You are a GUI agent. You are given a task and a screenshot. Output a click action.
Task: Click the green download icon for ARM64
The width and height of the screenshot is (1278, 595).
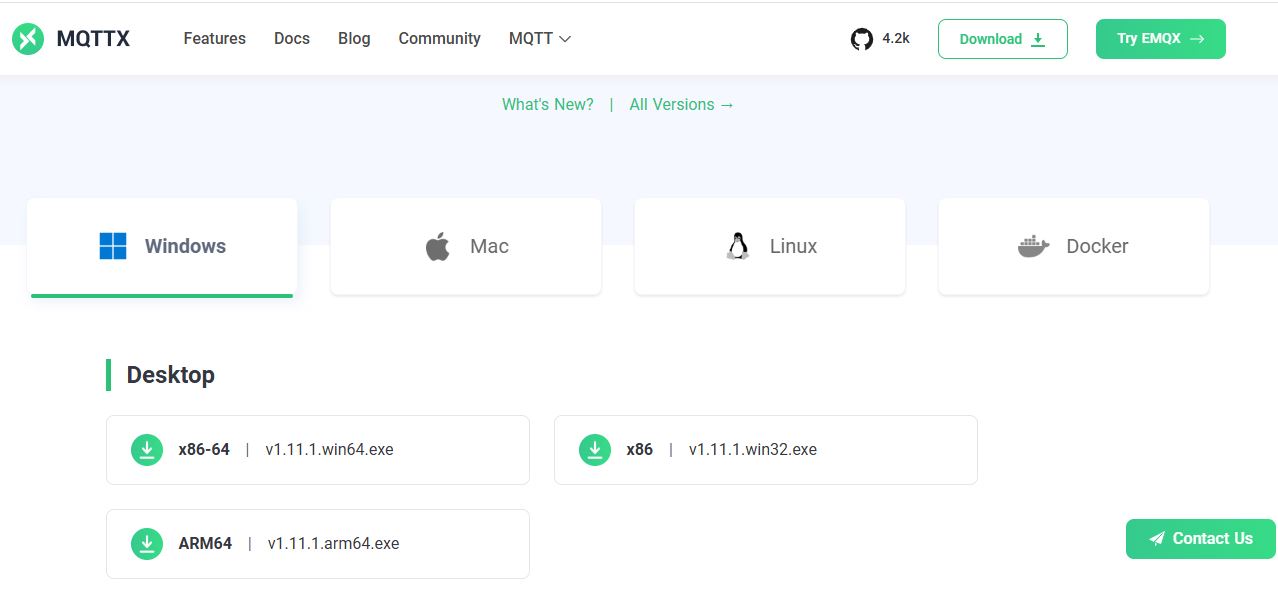tap(147, 544)
